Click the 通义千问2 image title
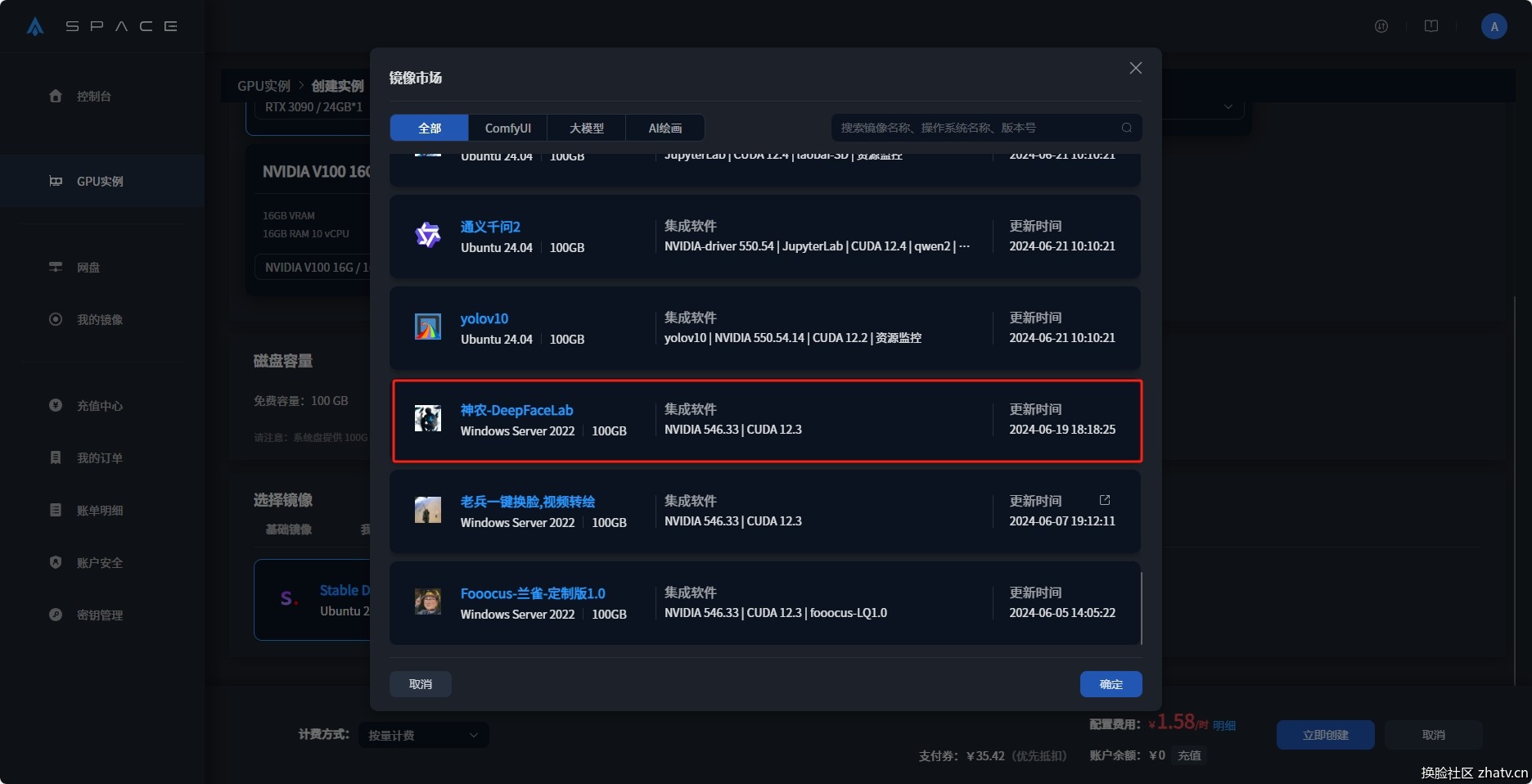The height and width of the screenshot is (784, 1532). [x=490, y=227]
